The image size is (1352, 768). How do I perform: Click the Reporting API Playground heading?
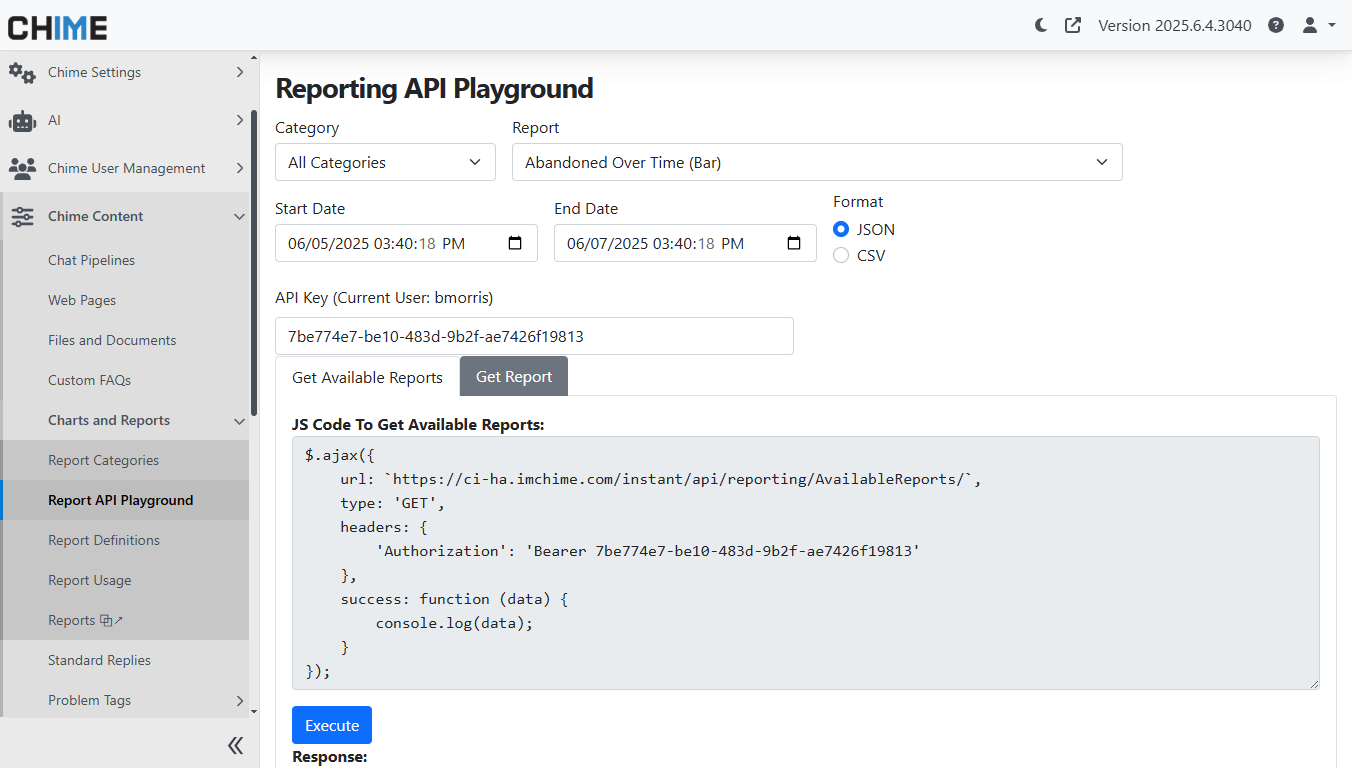click(x=434, y=88)
